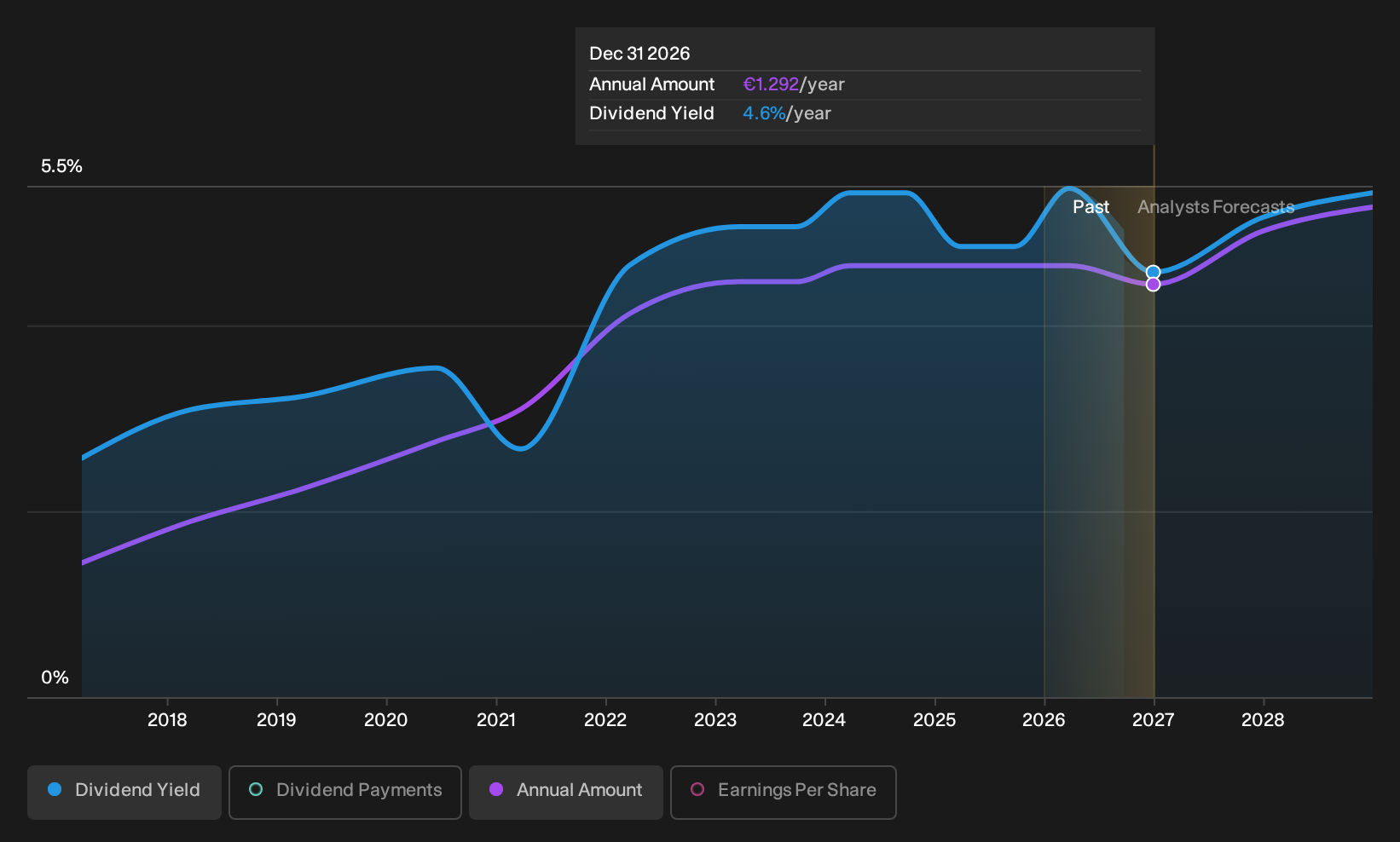Click the purple annual amount data point marker
Image resolution: width=1400 pixels, height=842 pixels.
[x=1153, y=285]
